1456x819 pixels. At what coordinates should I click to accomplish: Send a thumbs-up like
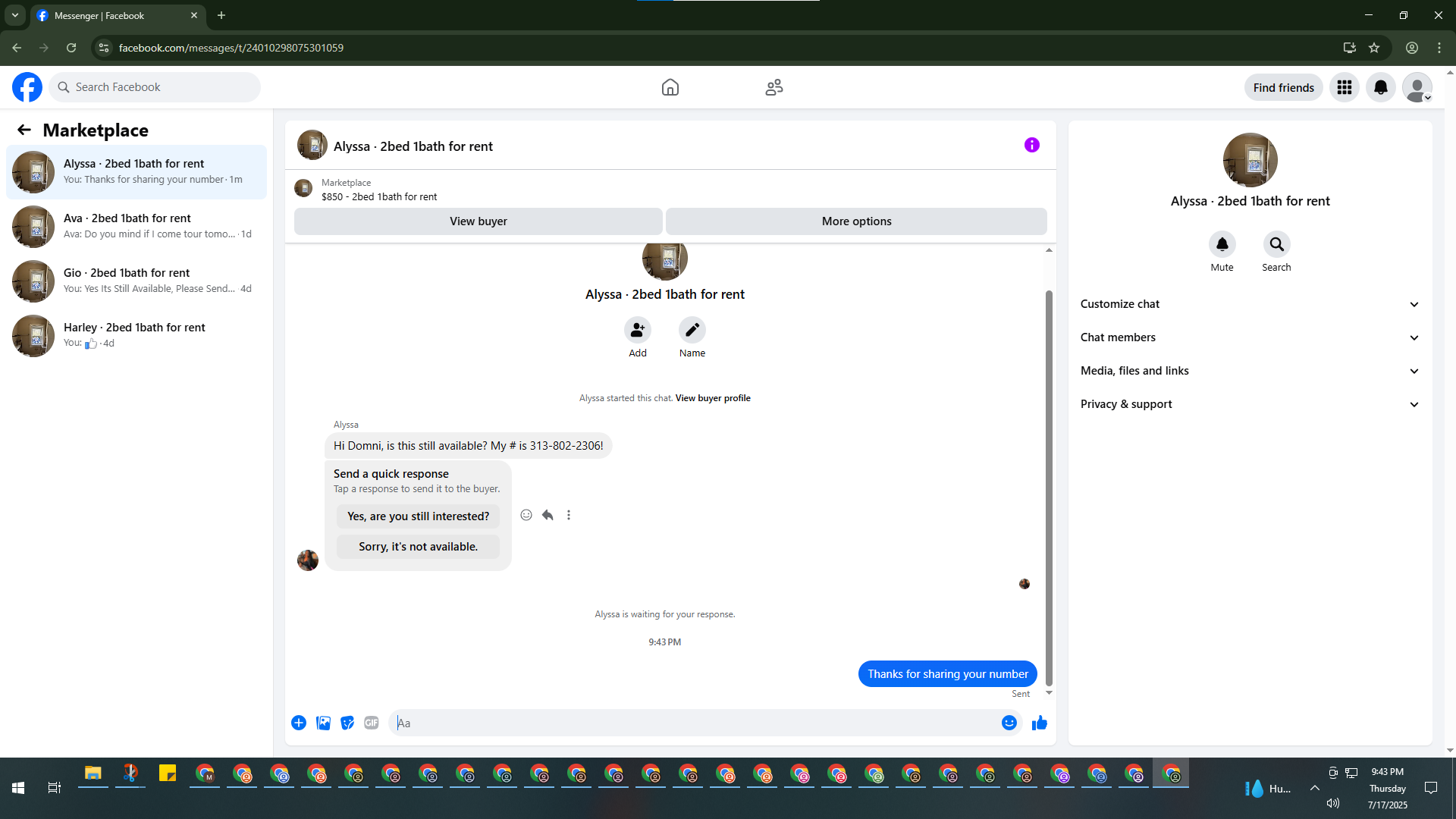click(x=1040, y=723)
